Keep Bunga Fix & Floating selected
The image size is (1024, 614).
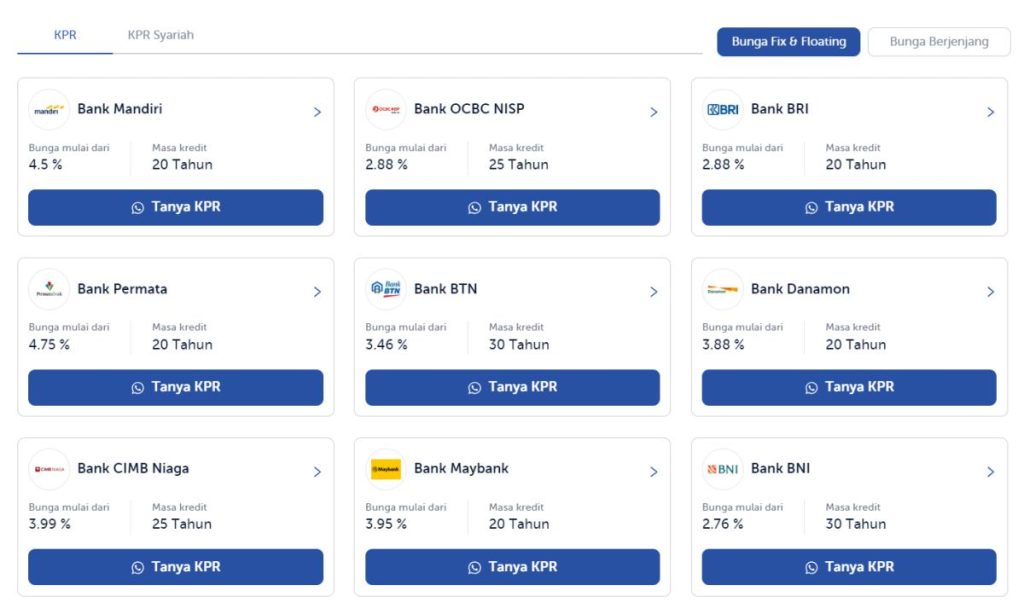pyautogui.click(x=788, y=42)
